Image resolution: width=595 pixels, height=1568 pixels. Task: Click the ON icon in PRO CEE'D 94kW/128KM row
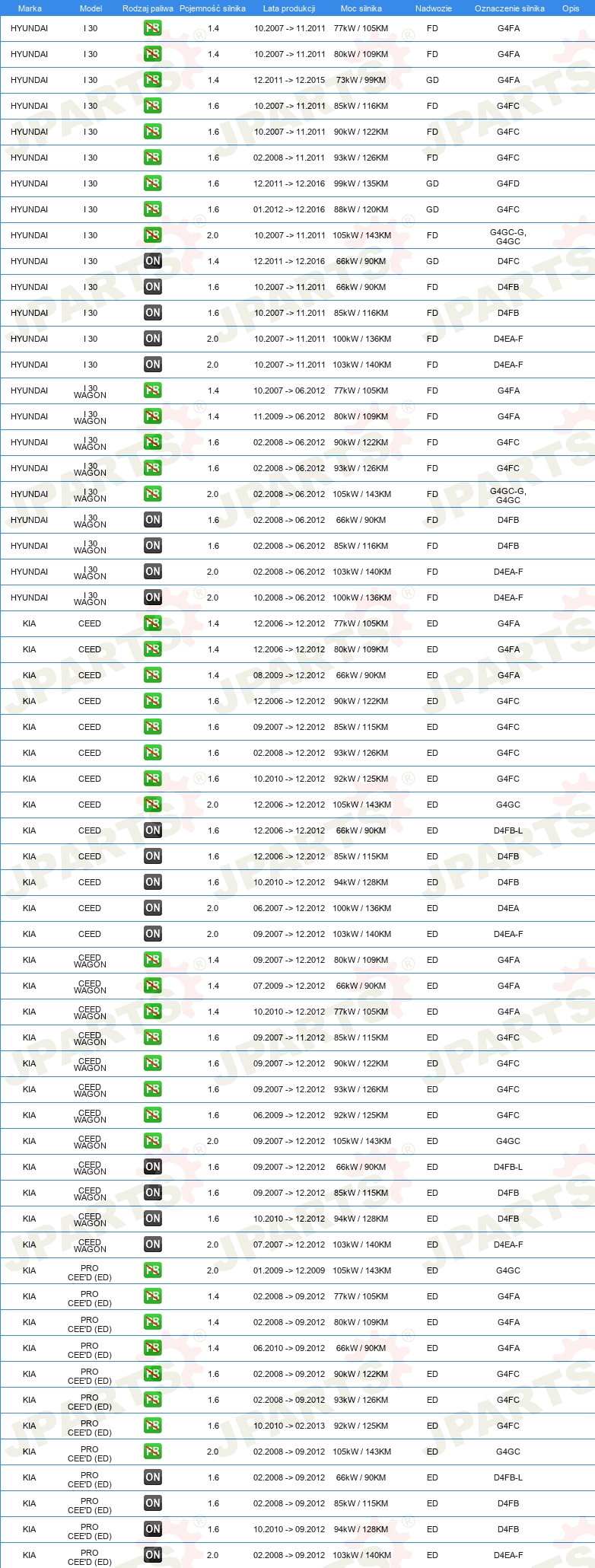click(152, 1529)
